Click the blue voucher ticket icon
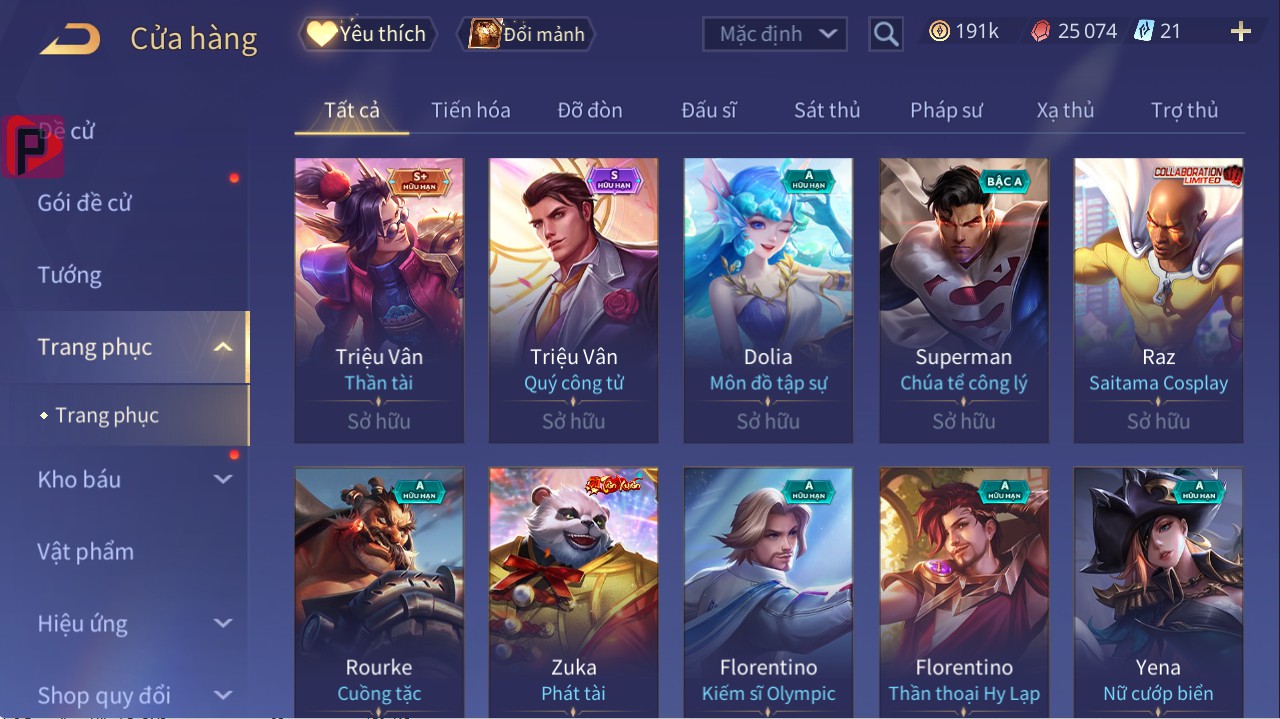This screenshot has height=719, width=1280. pyautogui.click(x=1144, y=32)
